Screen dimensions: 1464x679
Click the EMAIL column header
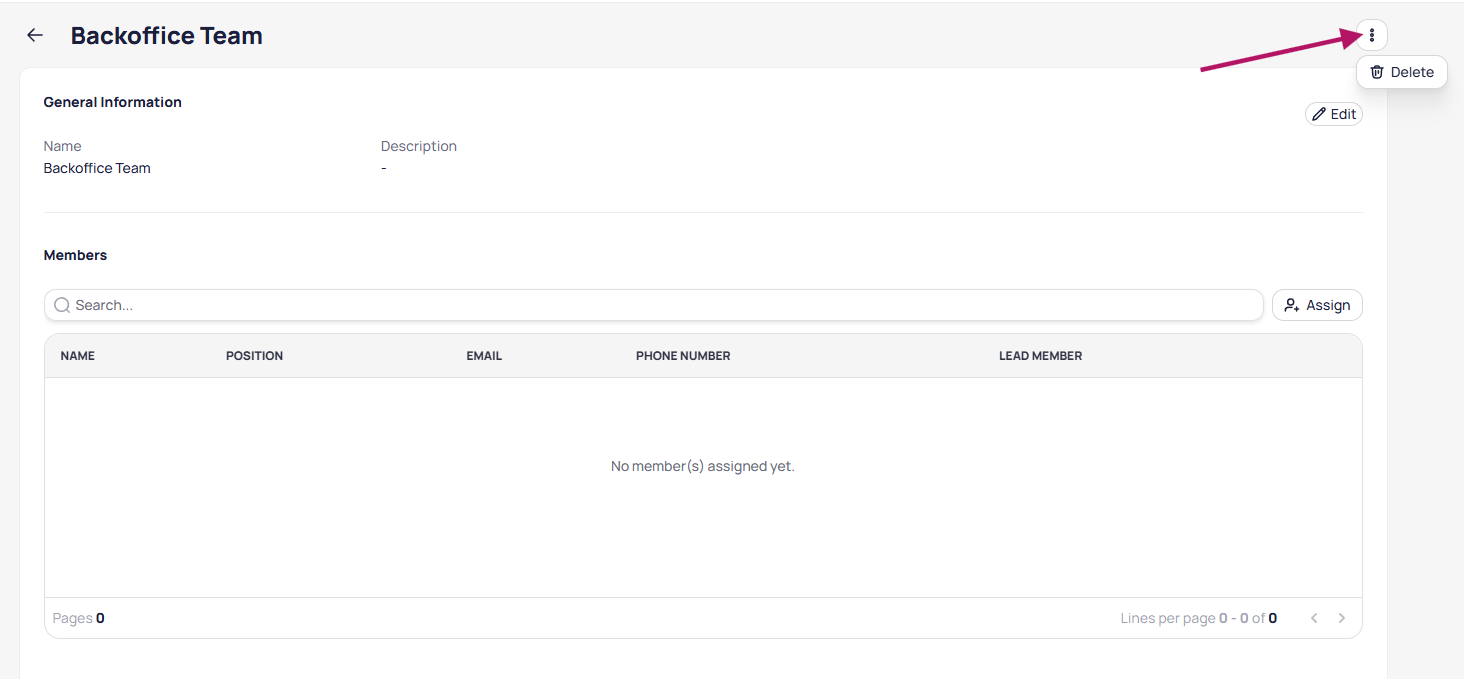(x=484, y=356)
